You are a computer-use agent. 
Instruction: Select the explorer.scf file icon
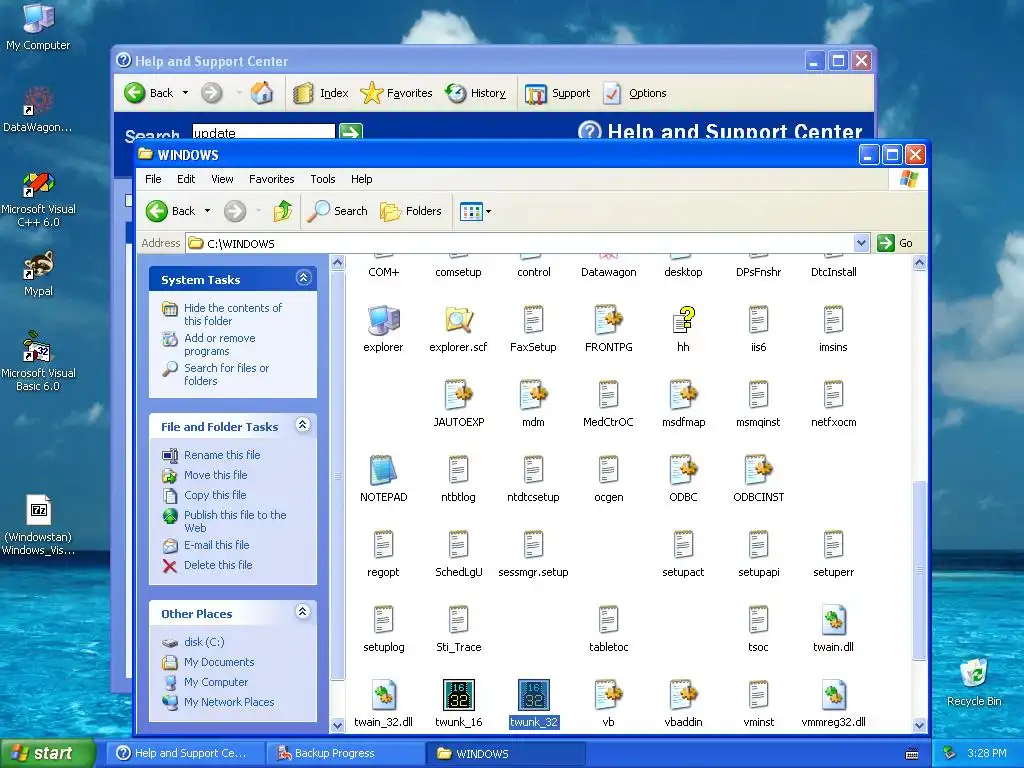458,320
